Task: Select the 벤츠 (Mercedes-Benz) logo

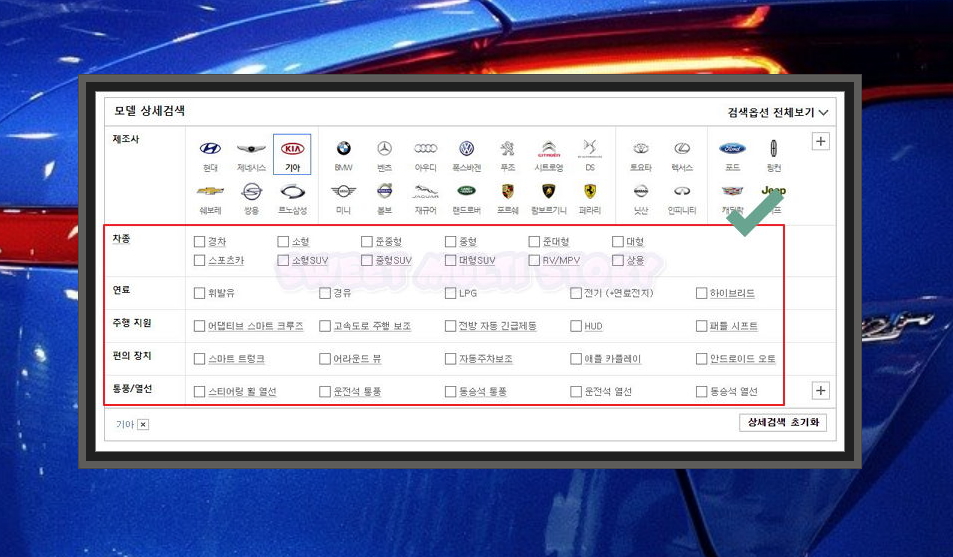Action: pos(384,148)
